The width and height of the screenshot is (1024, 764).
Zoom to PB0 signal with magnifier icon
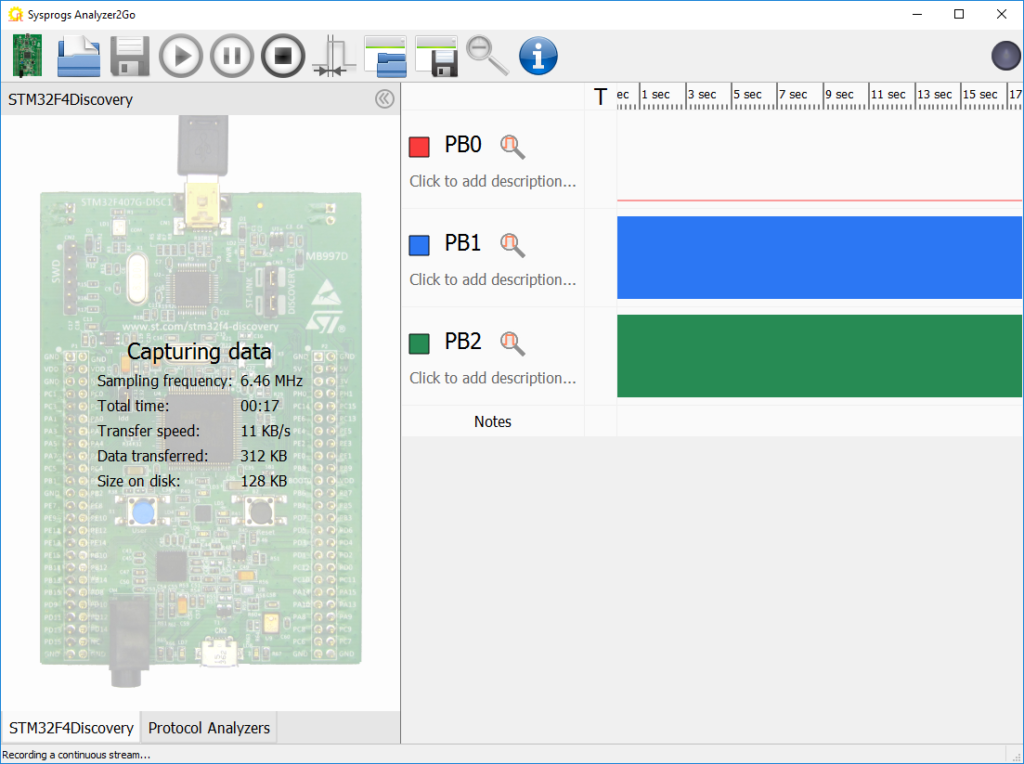click(512, 147)
